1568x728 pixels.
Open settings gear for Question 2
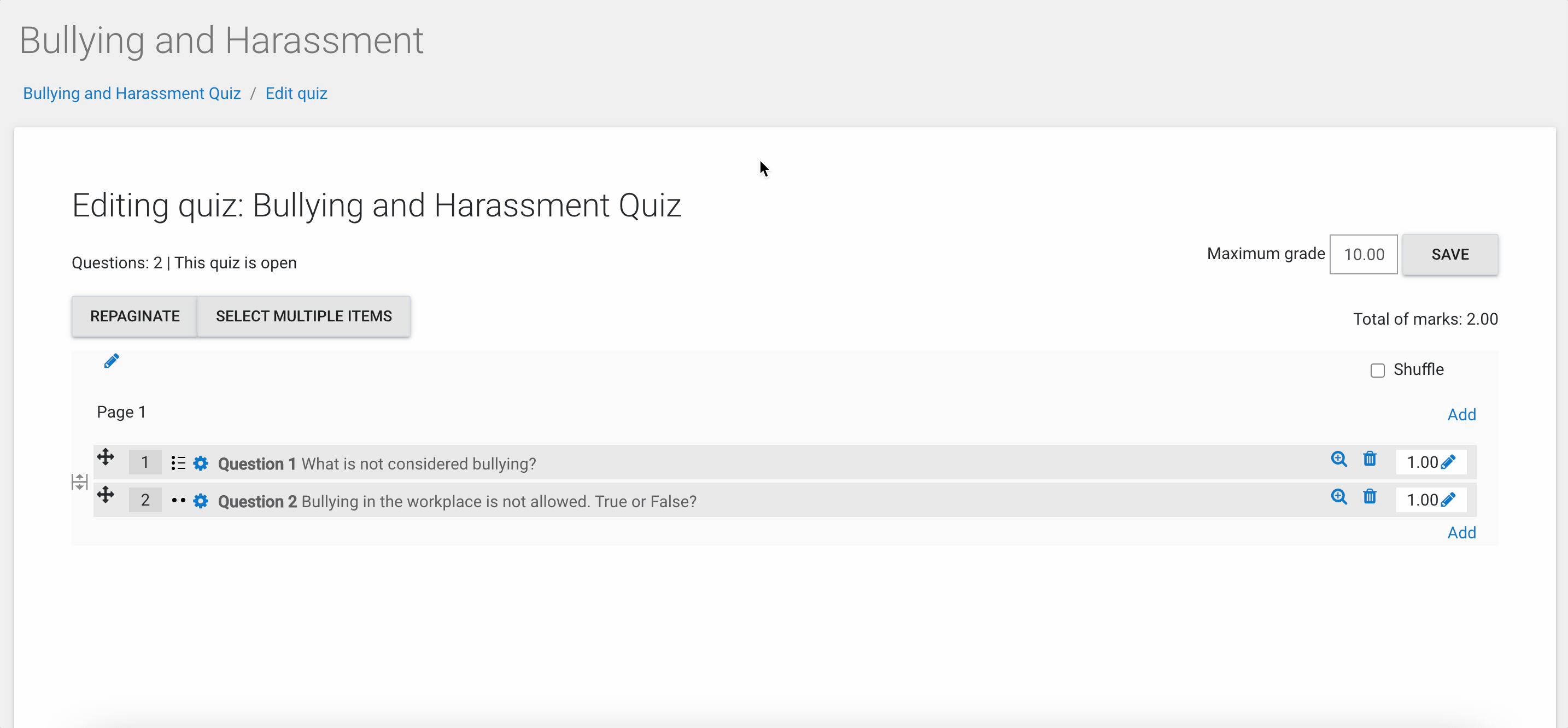click(x=200, y=501)
